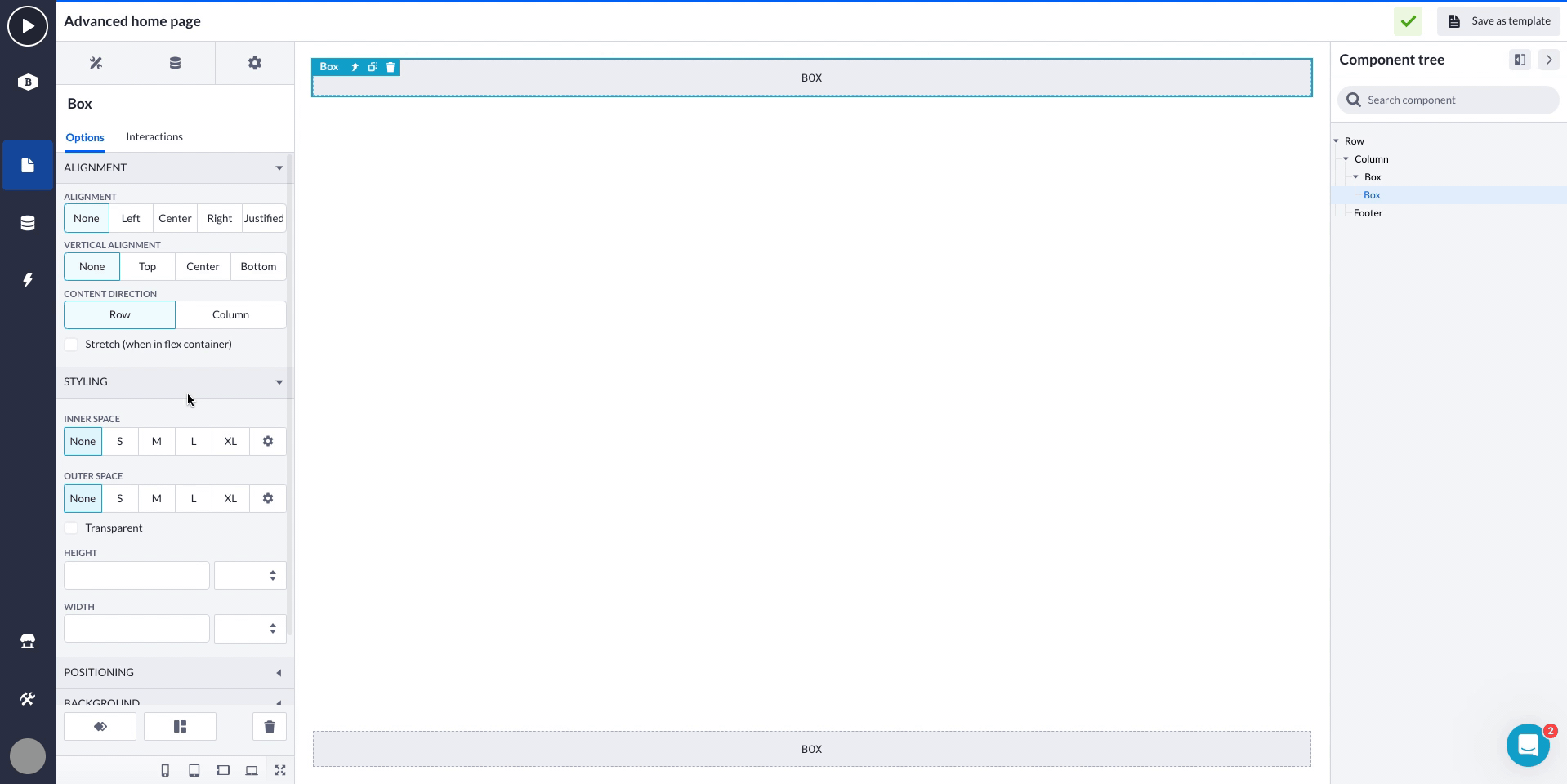Image resolution: width=1567 pixels, height=784 pixels.
Task: Collapse the Row node in component tree
Action: [1337, 141]
